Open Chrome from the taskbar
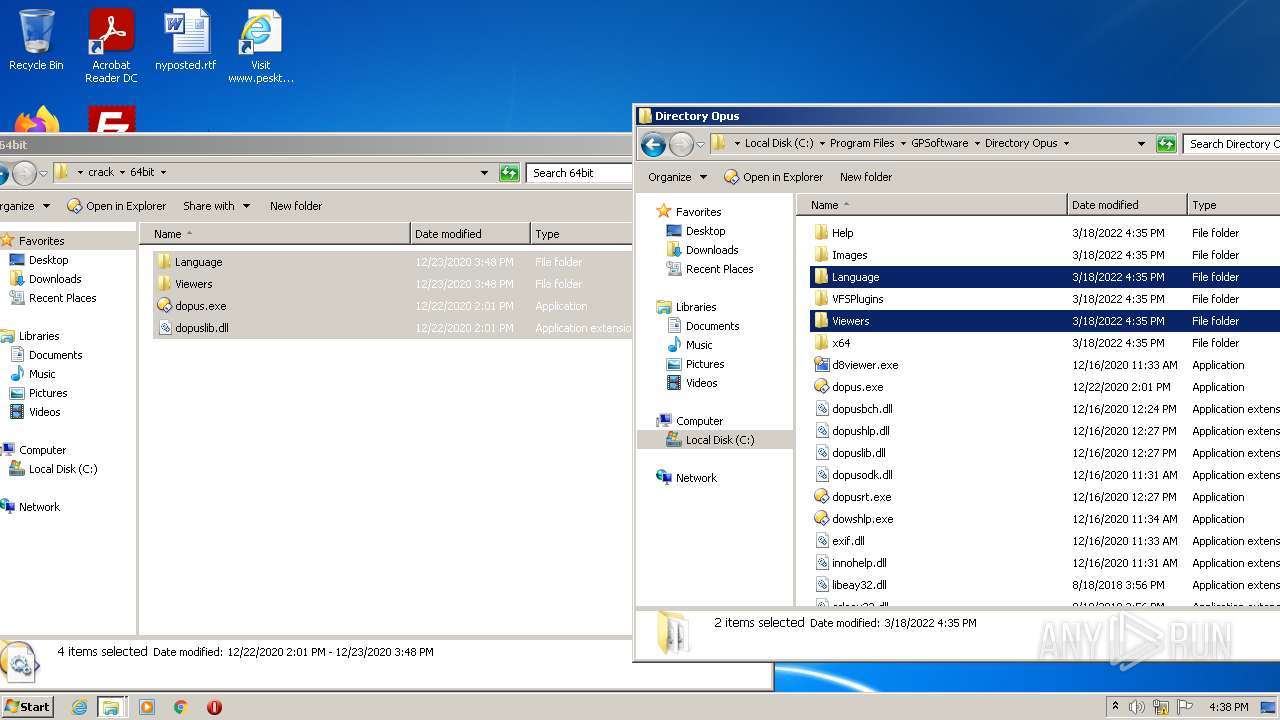The width and height of the screenshot is (1280, 720). point(181,707)
